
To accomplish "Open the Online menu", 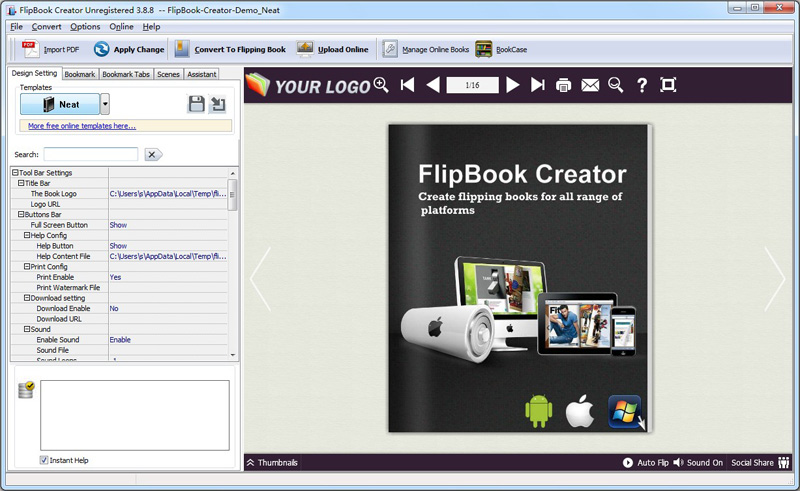I will (121, 27).
